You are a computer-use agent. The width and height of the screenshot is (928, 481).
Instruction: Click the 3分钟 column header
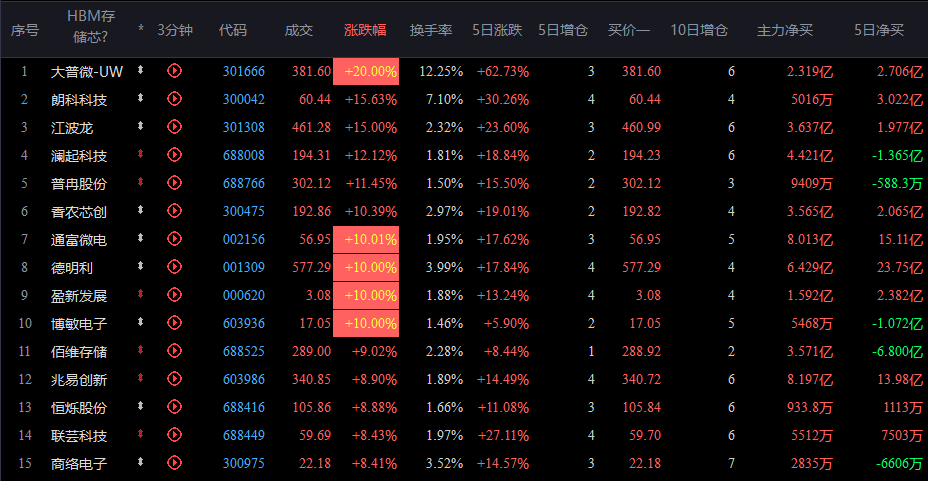point(175,30)
